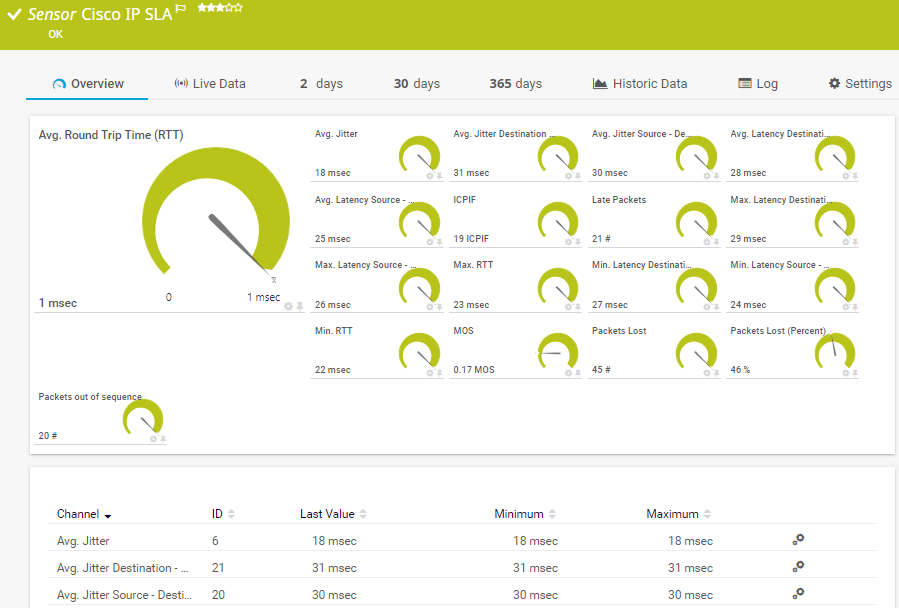
Task: Open the Historic Data tab
Action: click(x=639, y=84)
